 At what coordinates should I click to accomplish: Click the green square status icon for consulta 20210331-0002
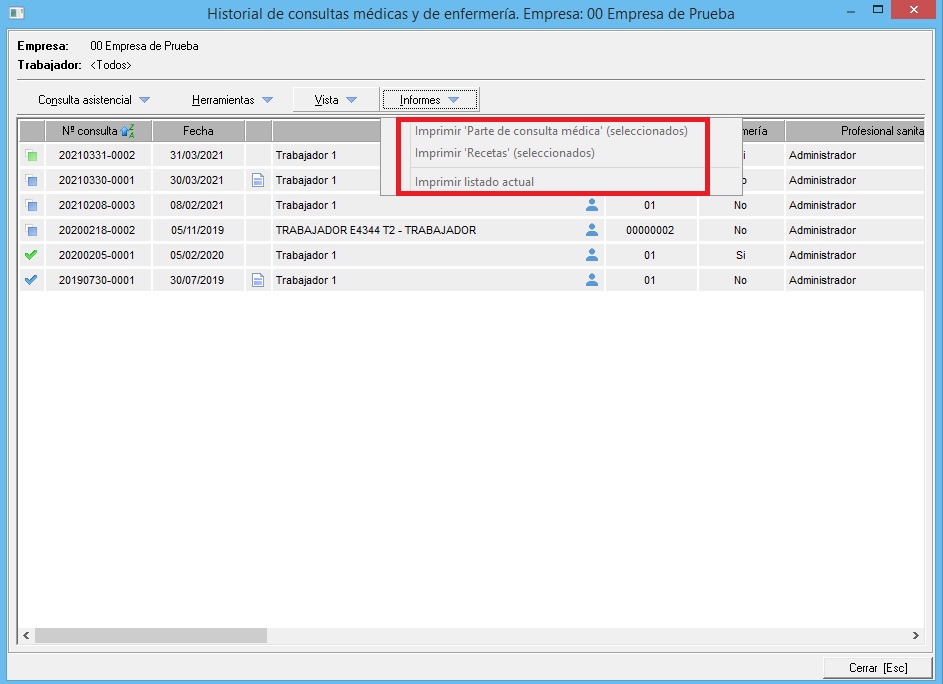click(x=32, y=156)
